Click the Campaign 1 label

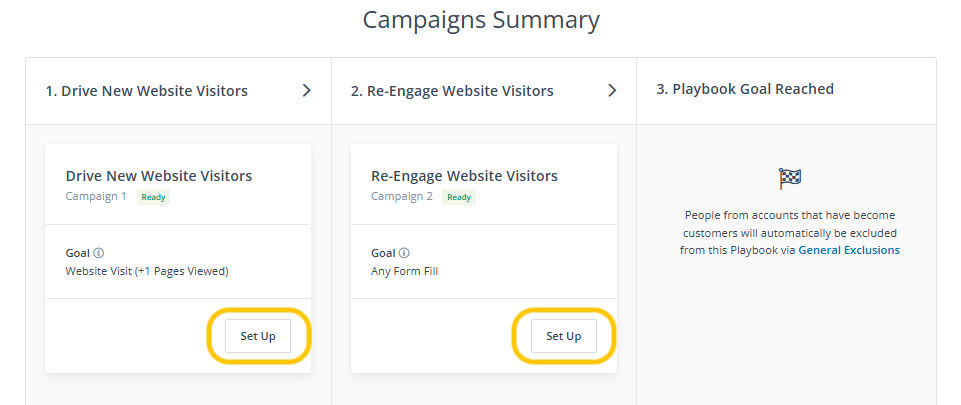96,196
